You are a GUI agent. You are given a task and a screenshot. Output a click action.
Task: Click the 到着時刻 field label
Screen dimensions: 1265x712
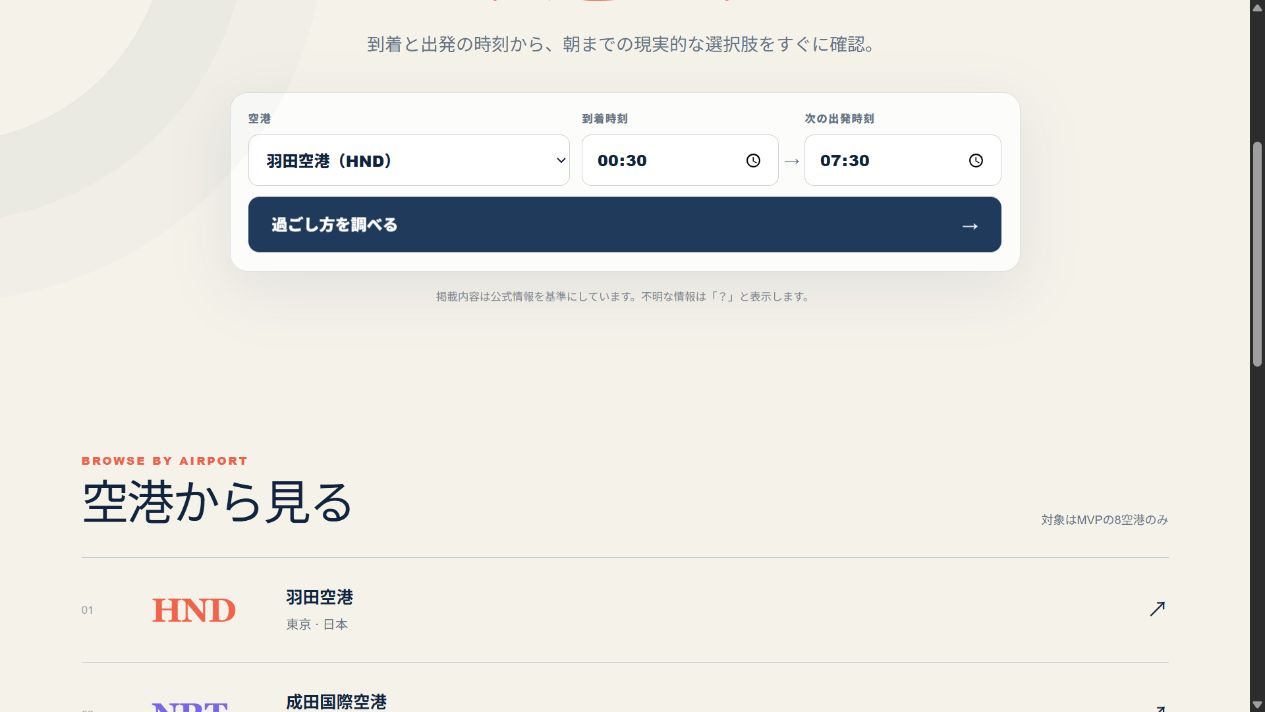coord(605,119)
